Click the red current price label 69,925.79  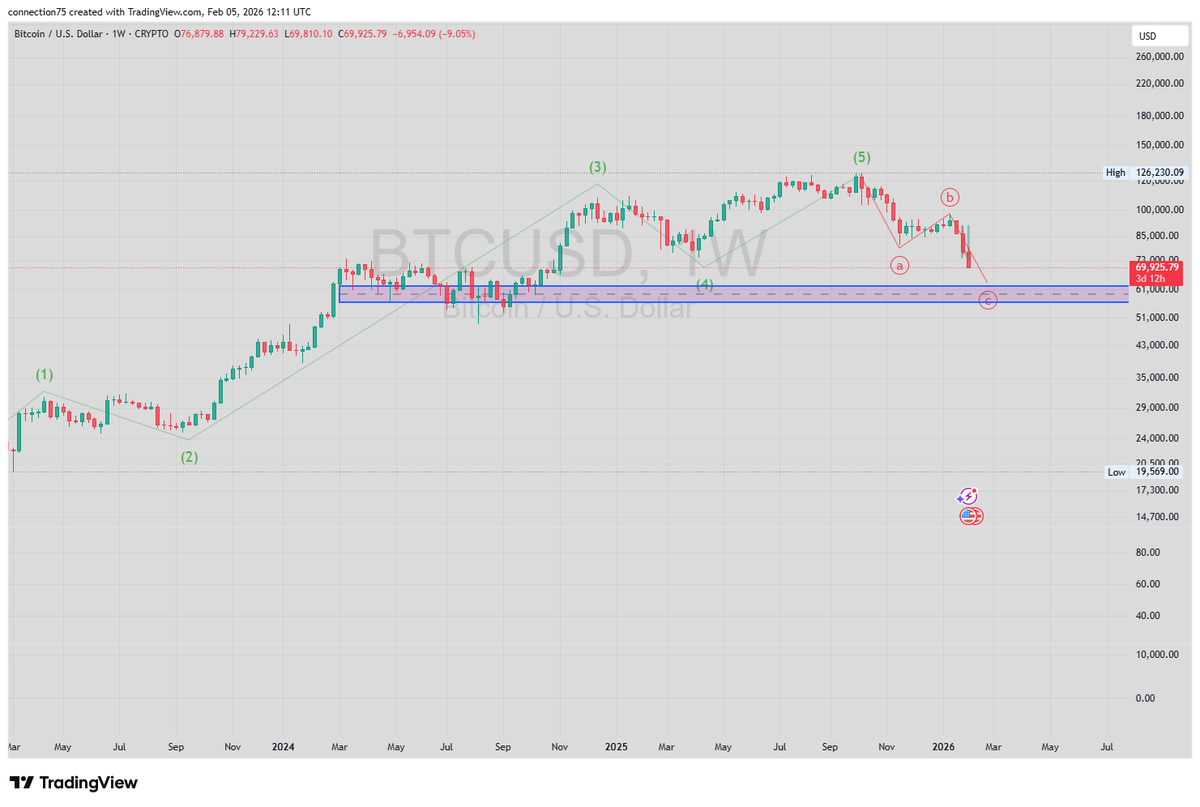[1157, 268]
